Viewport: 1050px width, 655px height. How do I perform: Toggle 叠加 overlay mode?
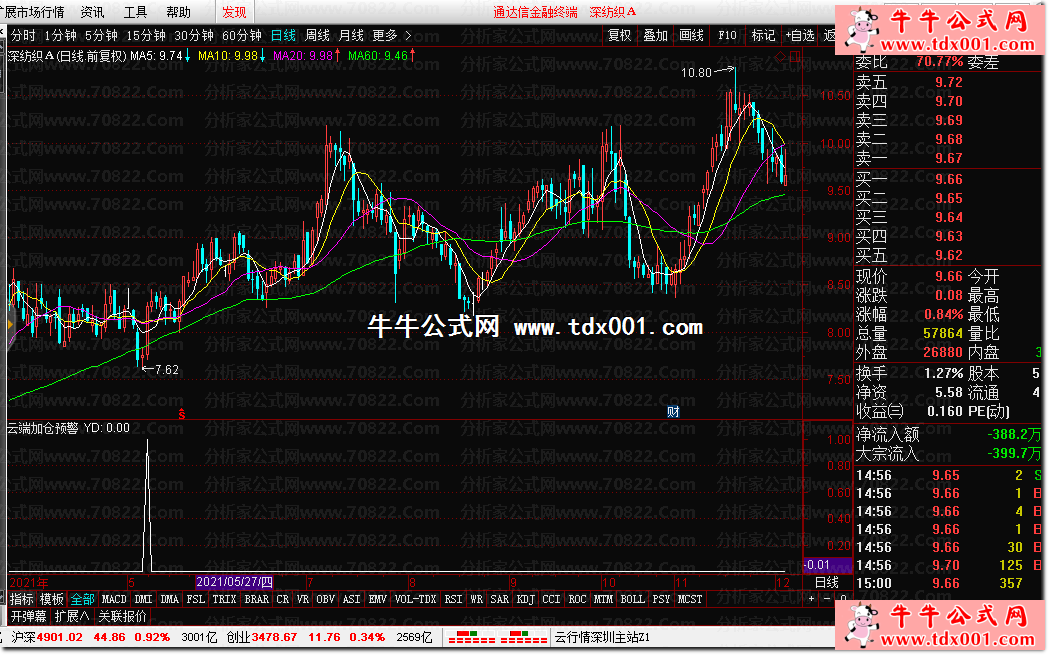coord(655,35)
